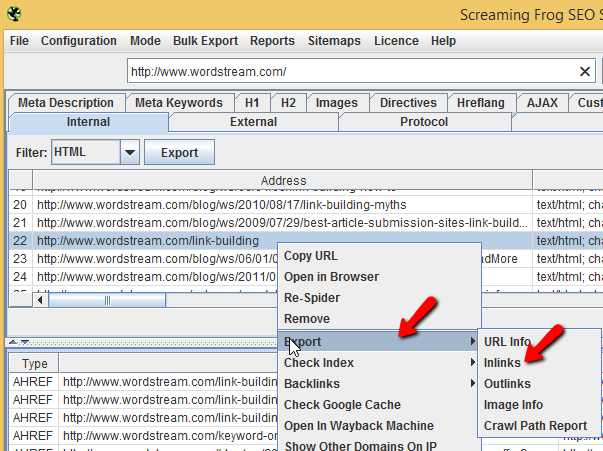Click the Address column header
Viewport: 603px width, 451px height.
click(x=283, y=181)
